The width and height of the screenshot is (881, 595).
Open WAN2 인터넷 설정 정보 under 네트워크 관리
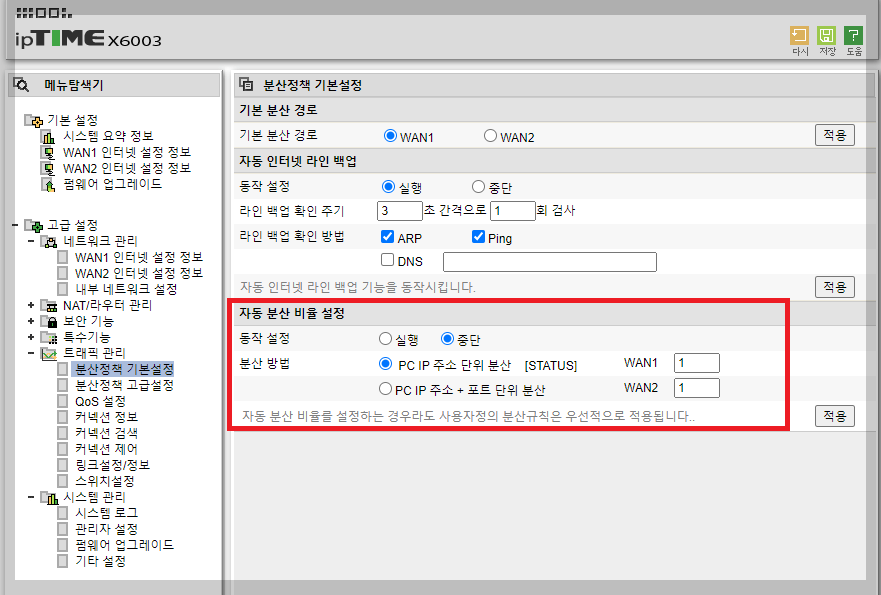pos(139,274)
